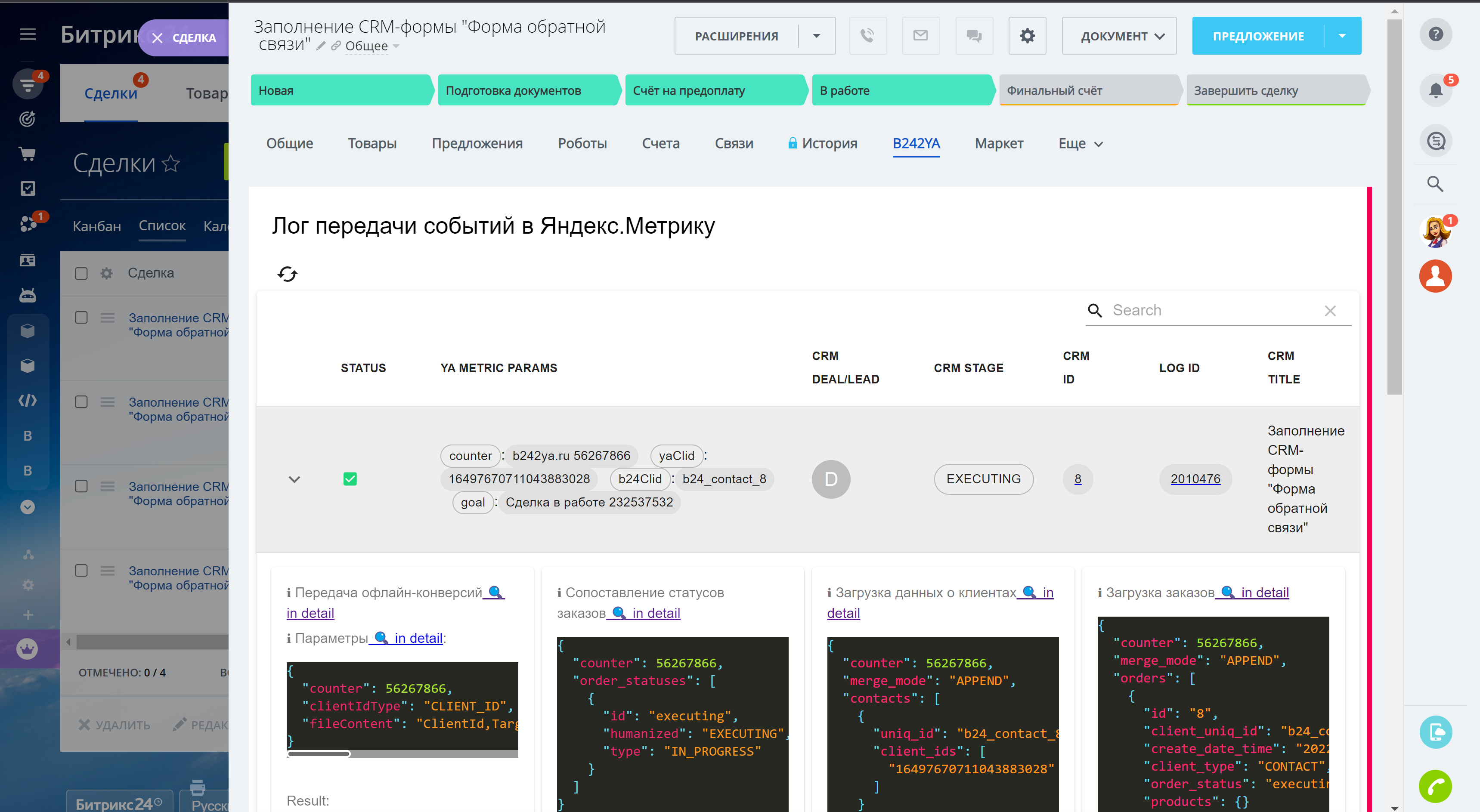Click the email envelope icon in header
Screen dimensions: 1480x812
920,36
